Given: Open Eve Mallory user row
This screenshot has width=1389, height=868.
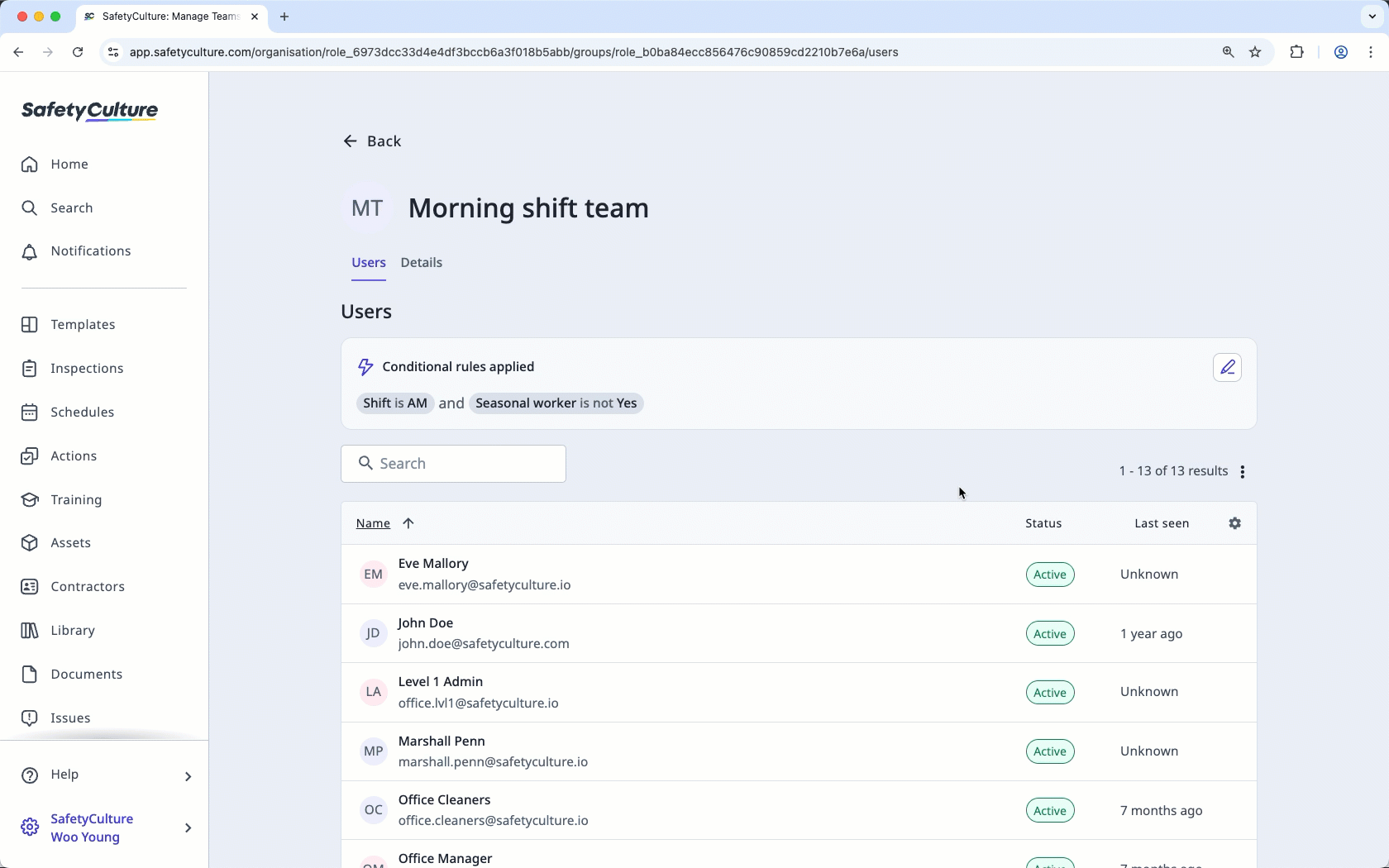Looking at the screenshot, I should pyautogui.click(x=799, y=575).
